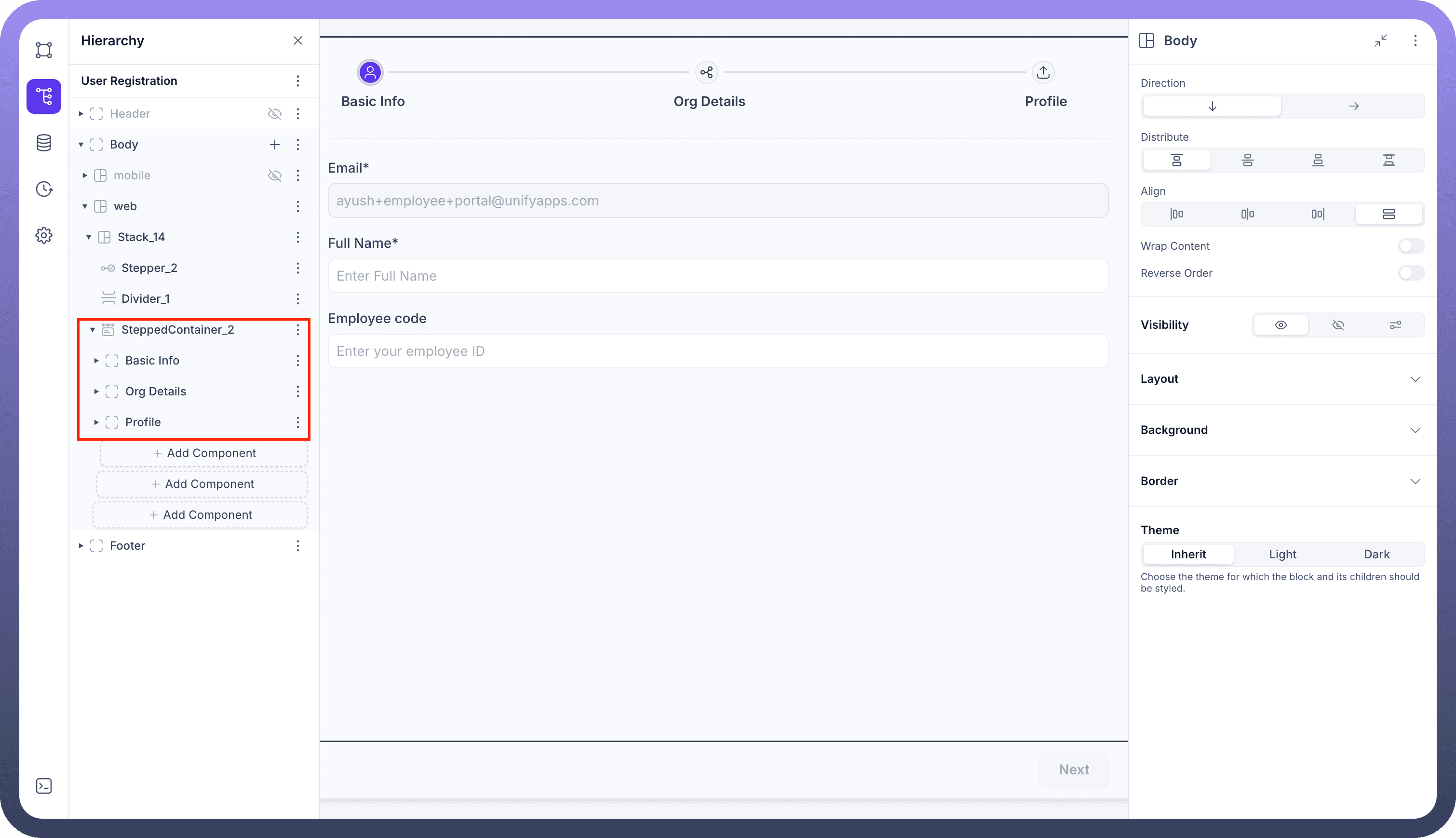Click the Org Details stepper icon

point(706,72)
